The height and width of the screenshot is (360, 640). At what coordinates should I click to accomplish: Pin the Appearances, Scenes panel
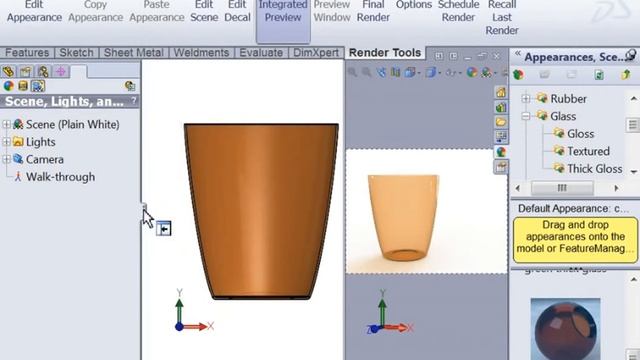pos(631,55)
